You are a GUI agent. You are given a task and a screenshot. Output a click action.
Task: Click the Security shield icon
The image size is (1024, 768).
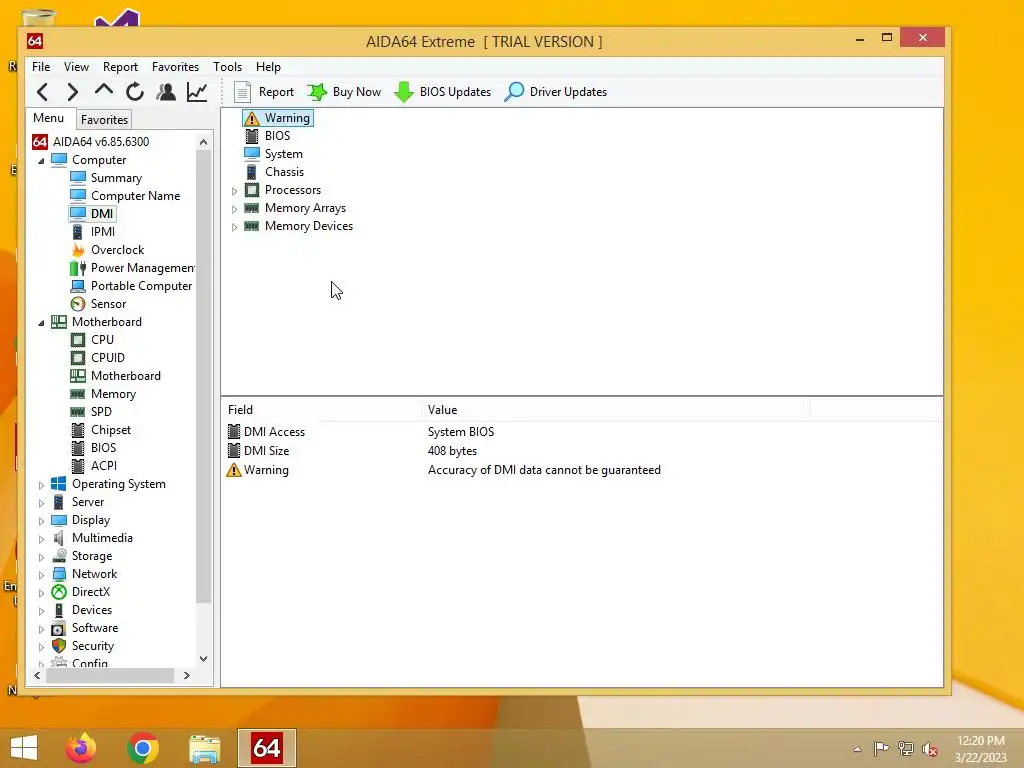[59, 646]
